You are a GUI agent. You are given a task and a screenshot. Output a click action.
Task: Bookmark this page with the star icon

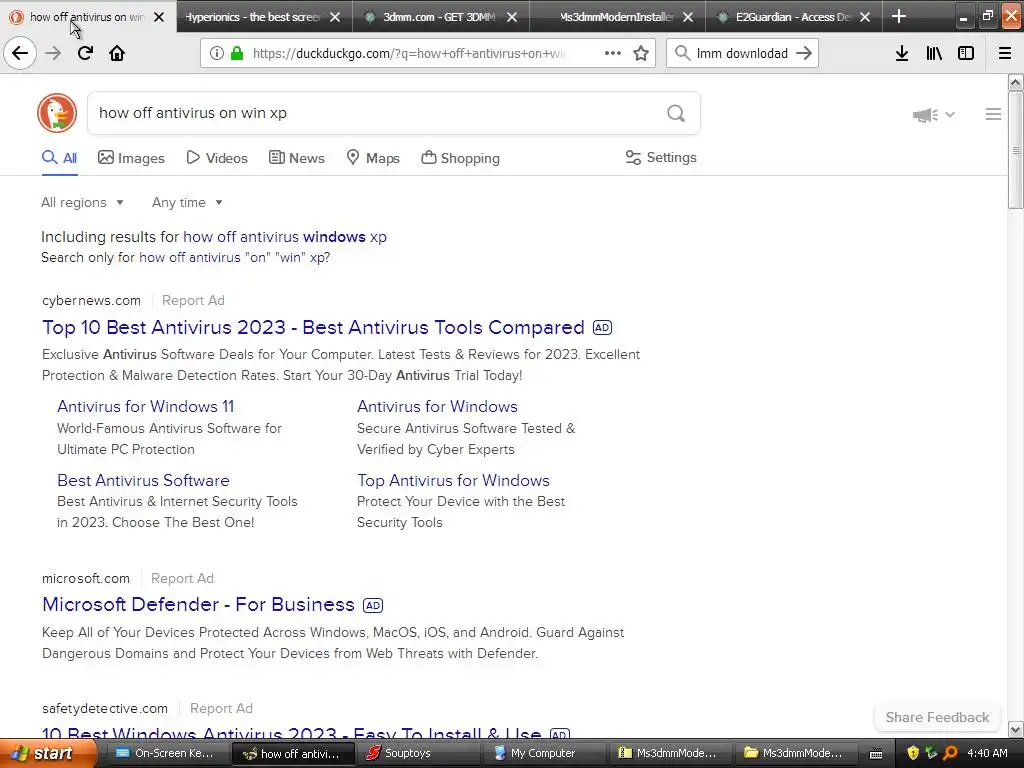641,53
